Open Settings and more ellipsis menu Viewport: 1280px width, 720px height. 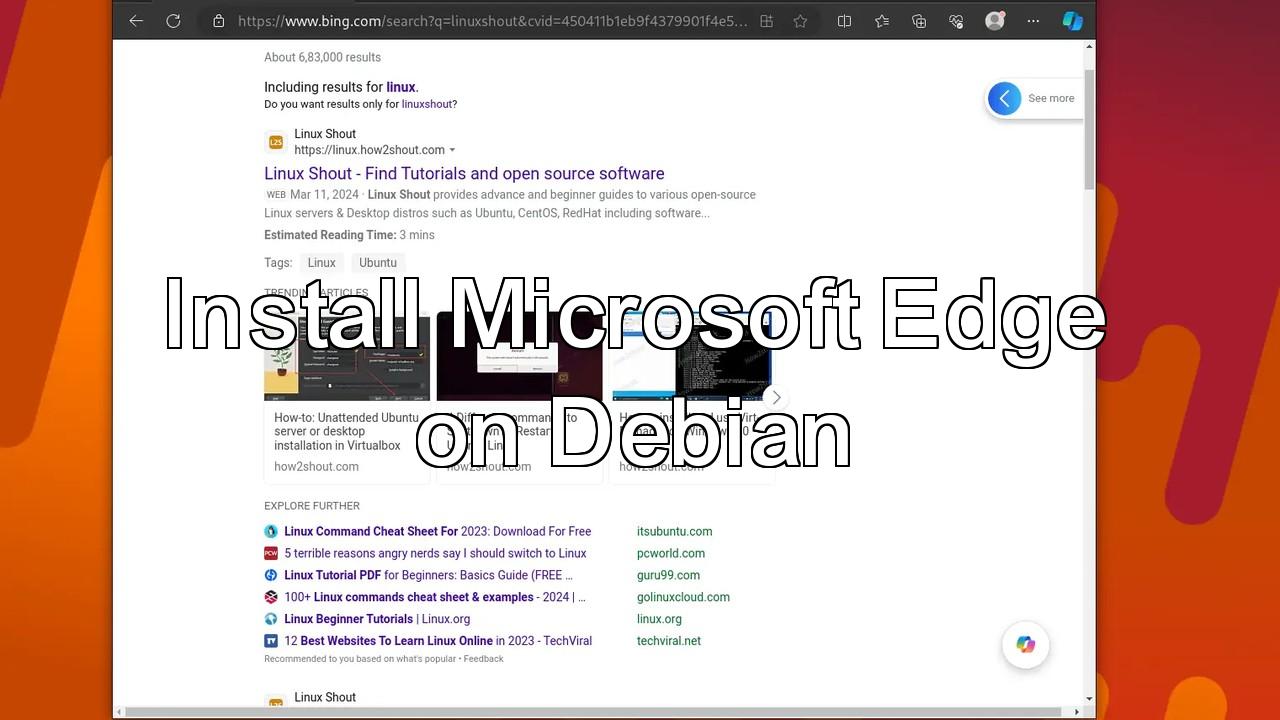[x=1033, y=21]
